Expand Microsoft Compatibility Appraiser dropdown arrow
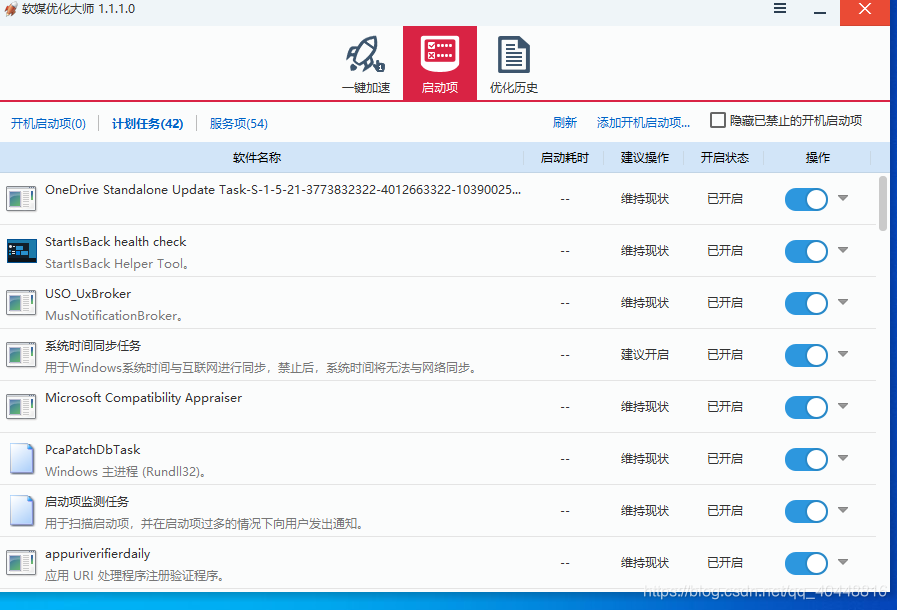This screenshot has width=897, height=610. click(843, 406)
